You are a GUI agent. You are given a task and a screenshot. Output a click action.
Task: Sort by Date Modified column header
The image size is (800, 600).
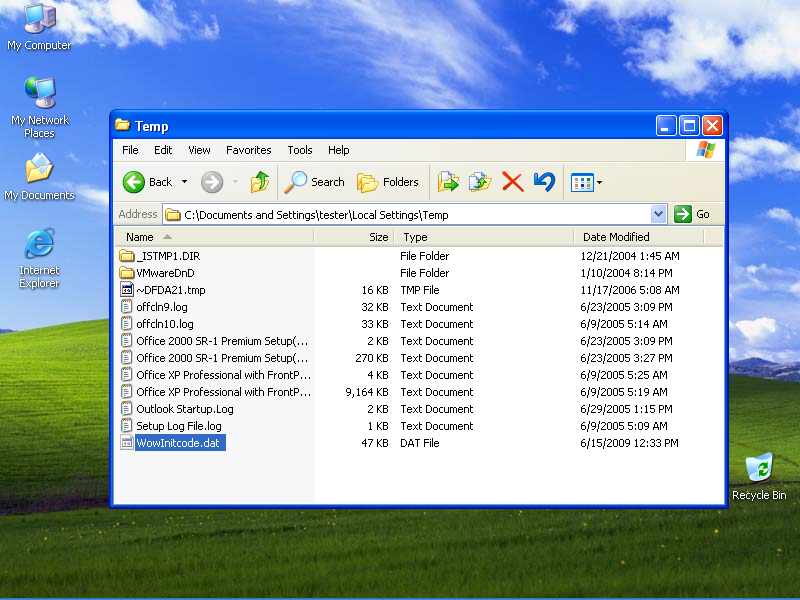tap(639, 237)
